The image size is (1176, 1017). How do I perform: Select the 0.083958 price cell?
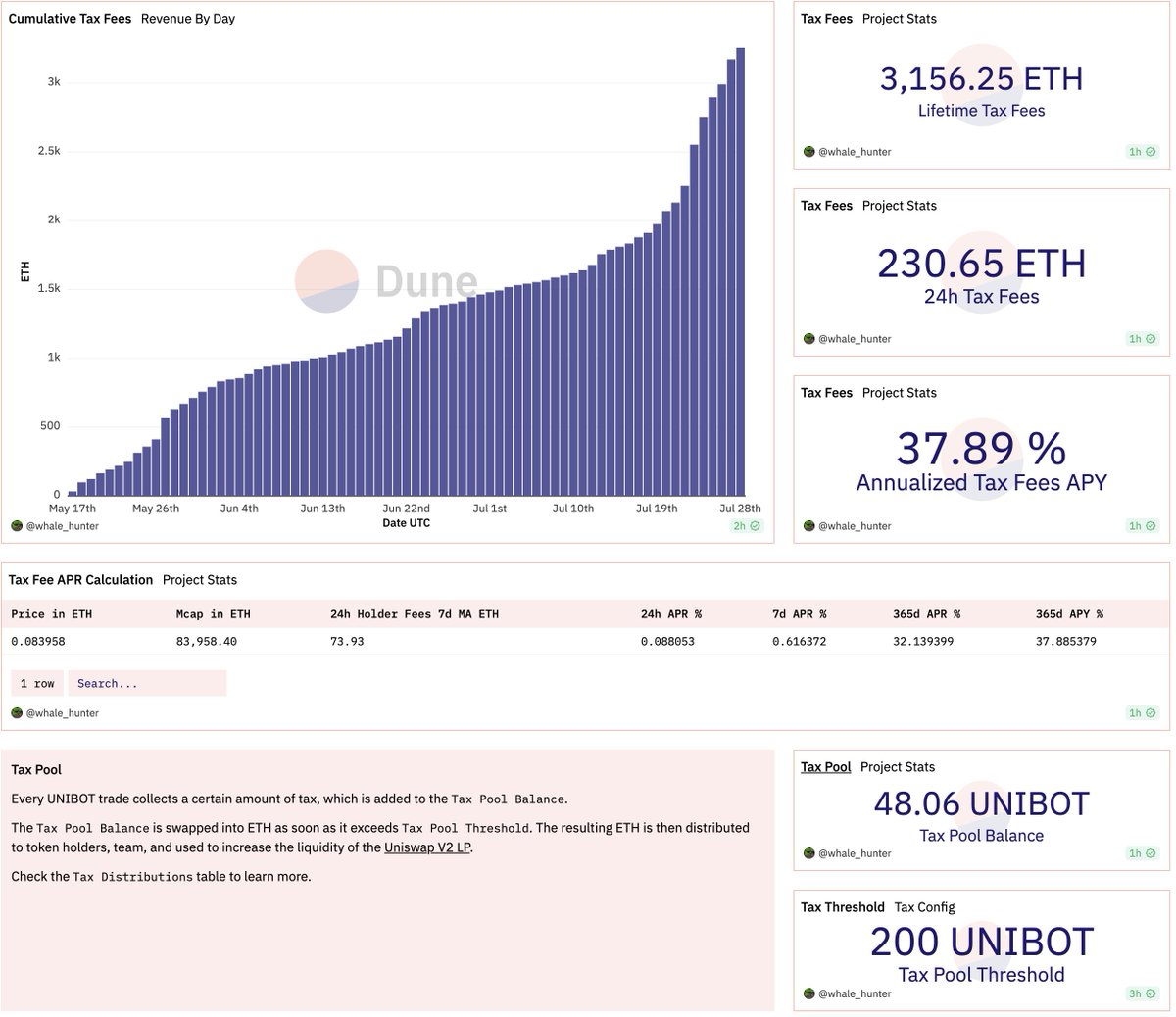(x=38, y=641)
